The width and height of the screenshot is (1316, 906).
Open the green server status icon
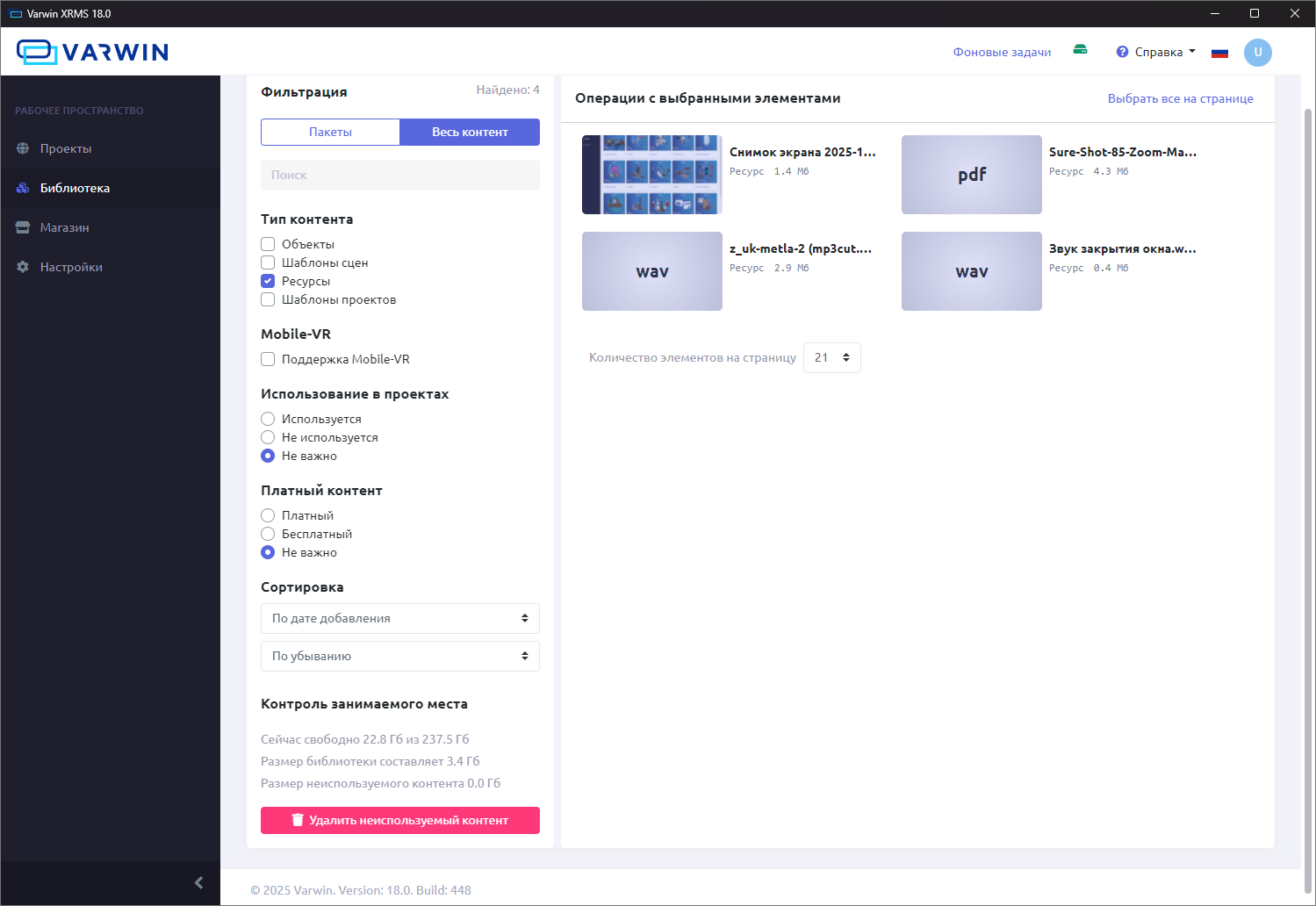coord(1080,50)
